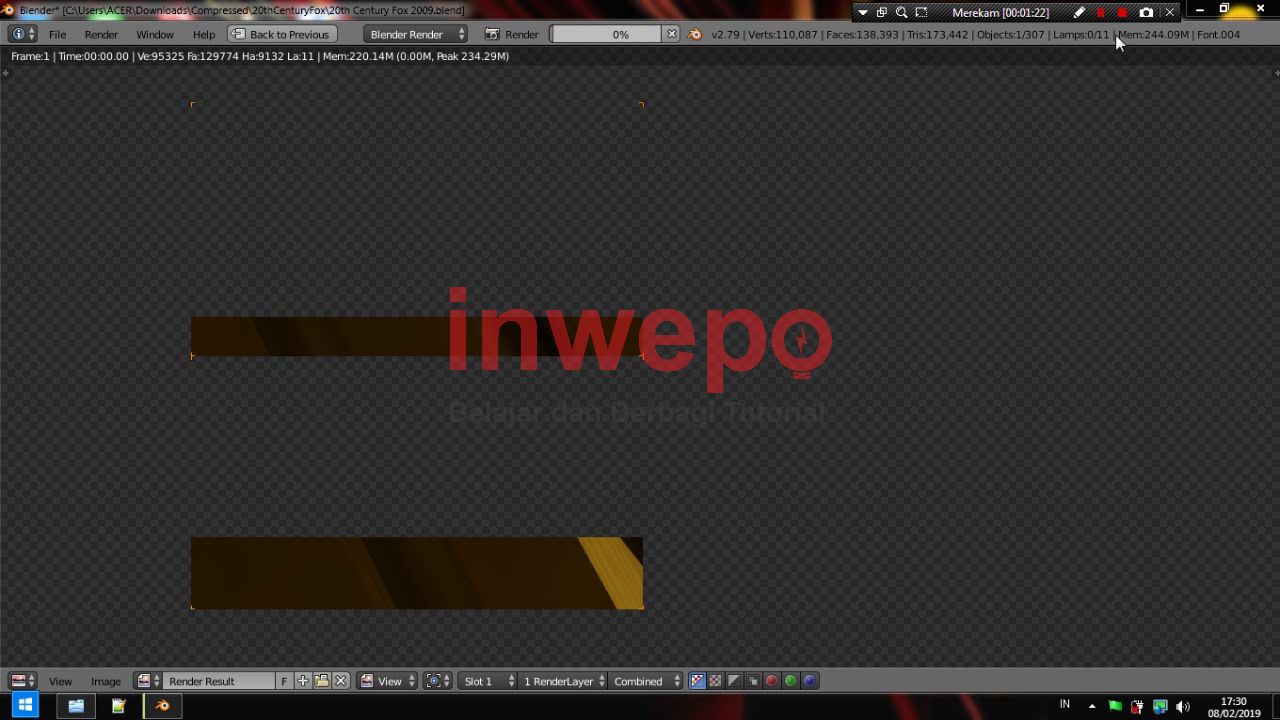This screenshot has height=720, width=1280.
Task: Open the Render menu in top bar
Action: coord(101,34)
